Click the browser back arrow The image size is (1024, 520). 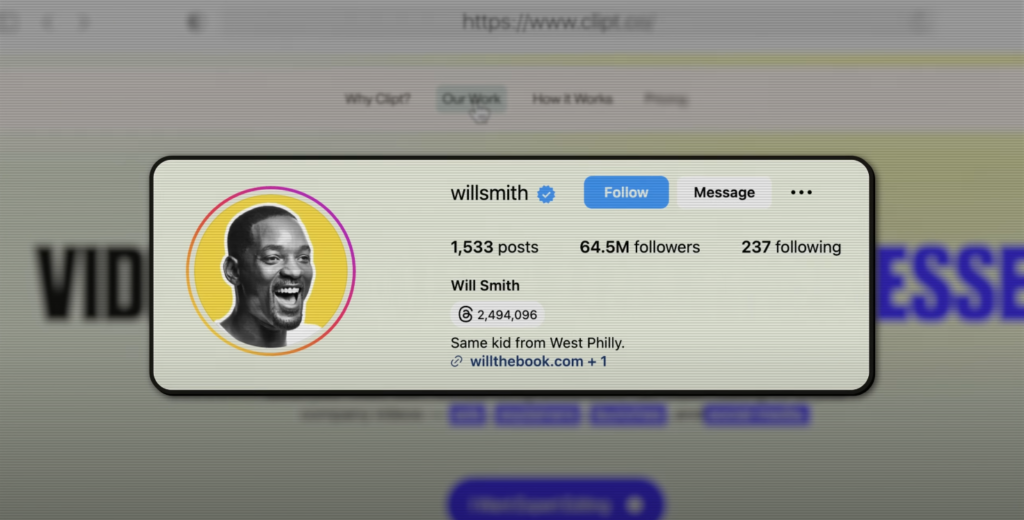(x=47, y=23)
